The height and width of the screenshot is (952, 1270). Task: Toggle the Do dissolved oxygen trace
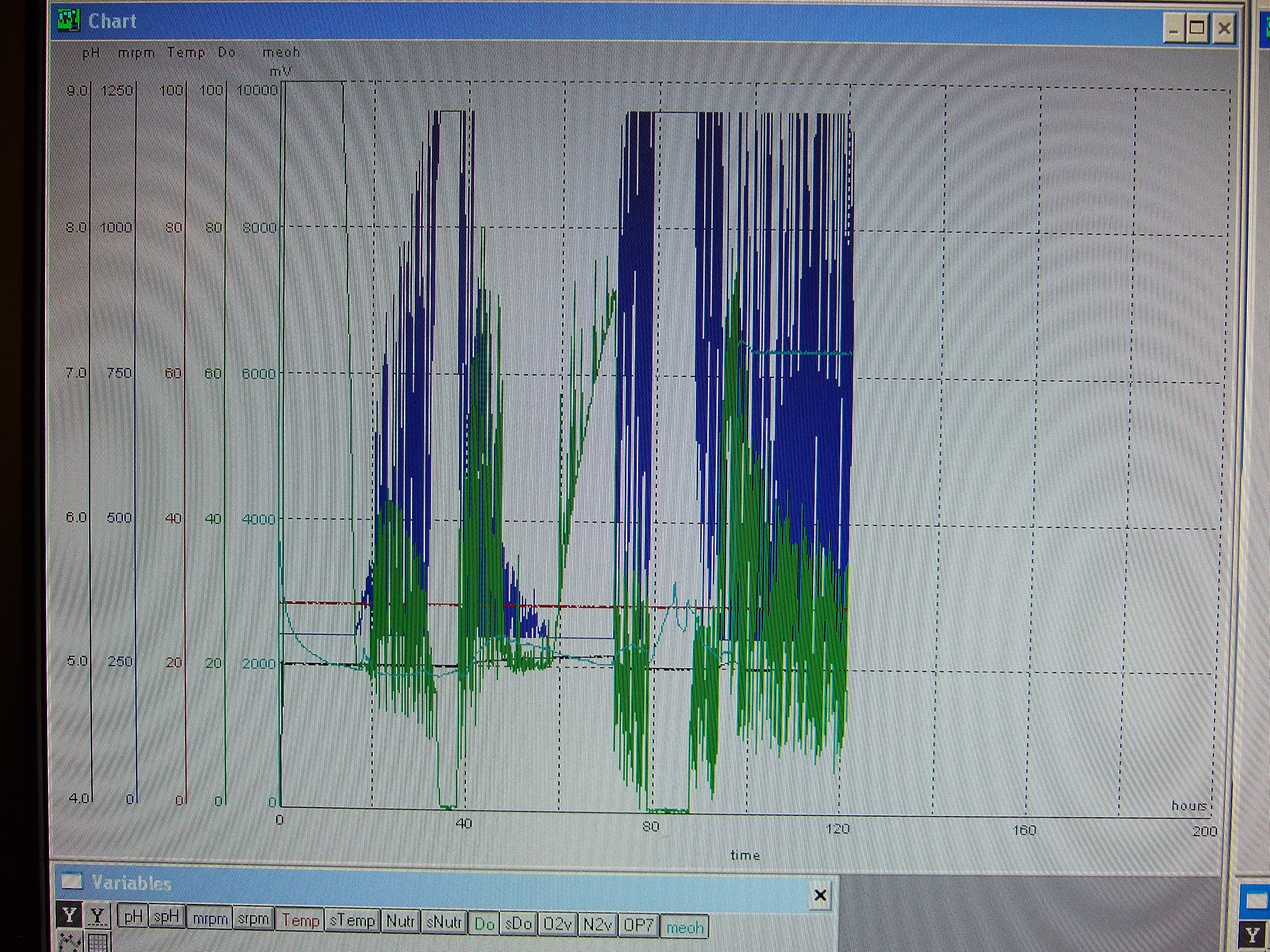[484, 923]
